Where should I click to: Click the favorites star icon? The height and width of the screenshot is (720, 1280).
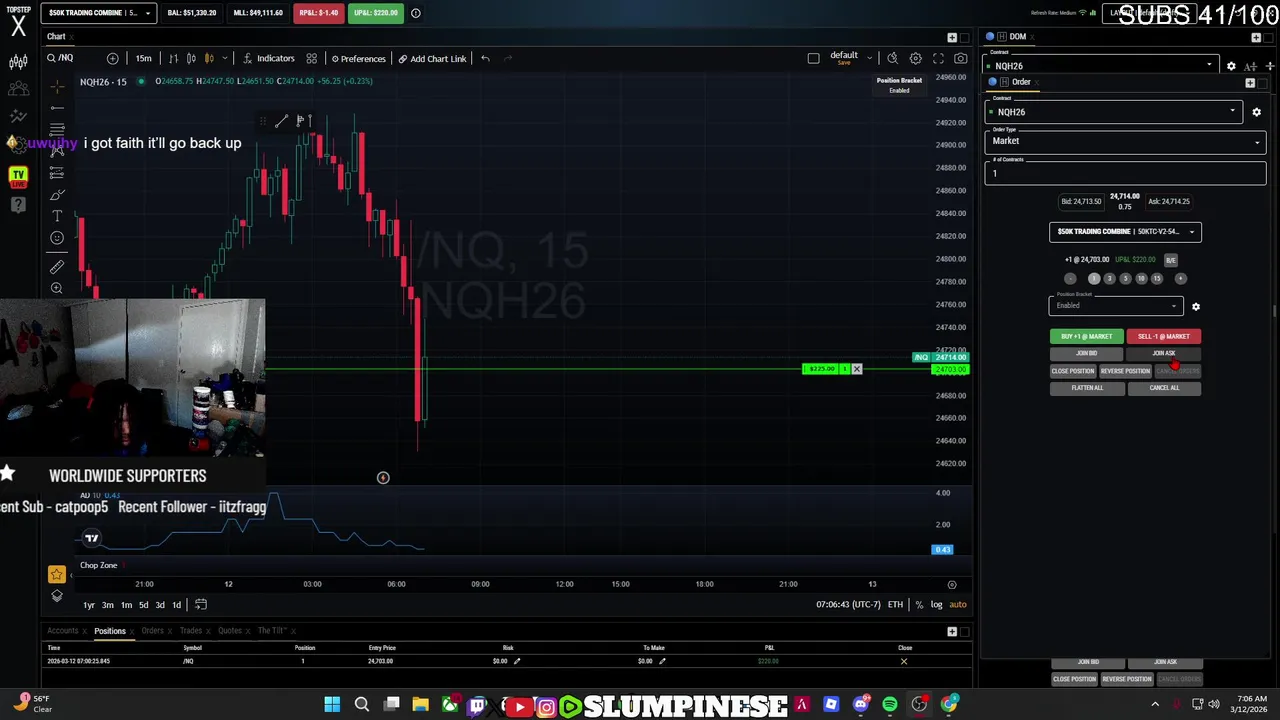pyautogui.click(x=57, y=574)
